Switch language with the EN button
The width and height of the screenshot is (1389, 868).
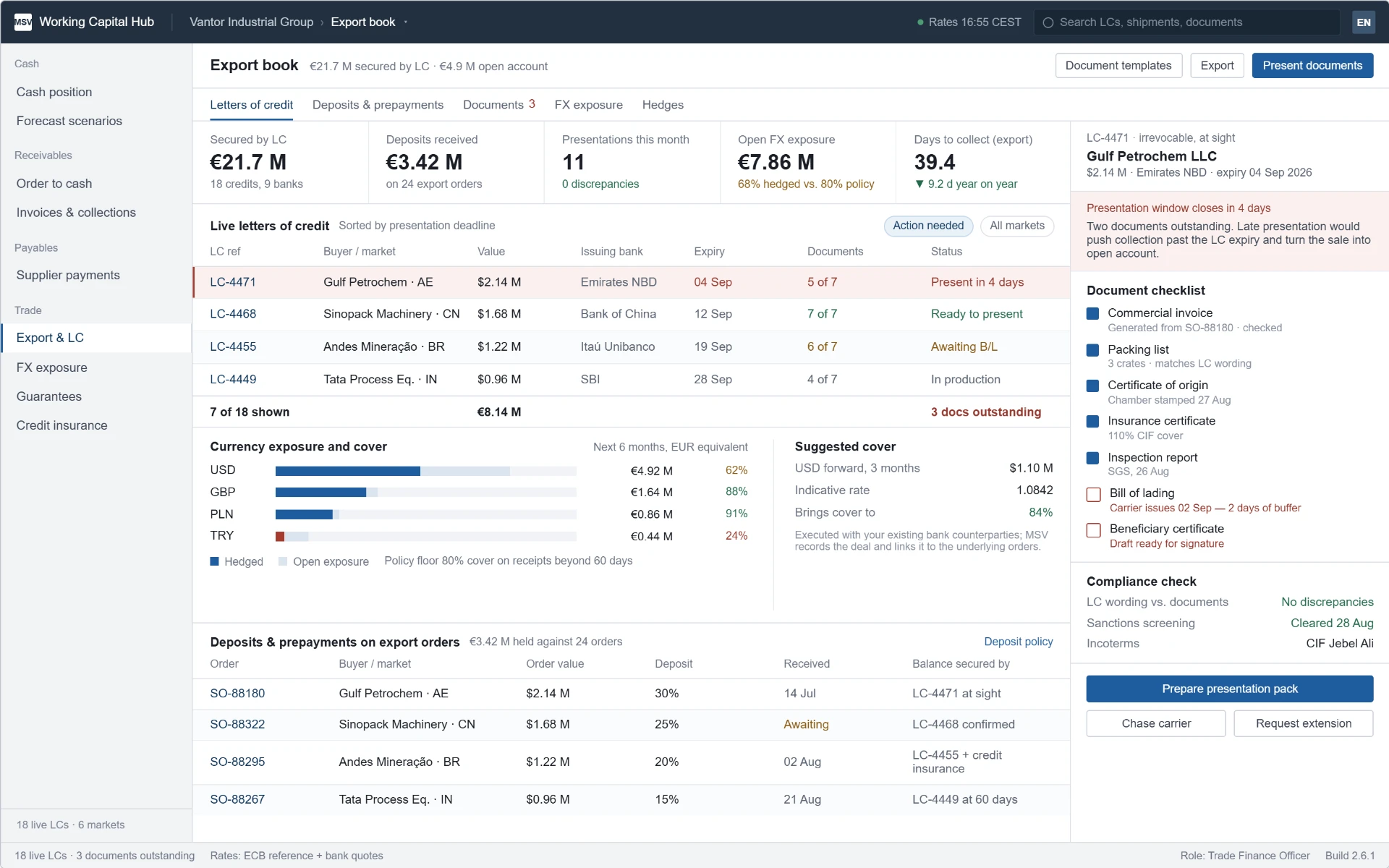point(1364,22)
